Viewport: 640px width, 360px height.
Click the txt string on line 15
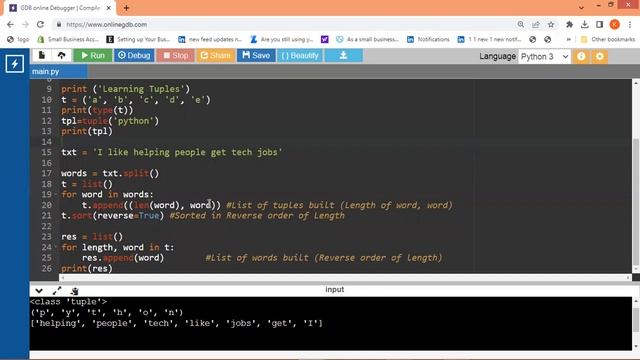(x=187, y=152)
